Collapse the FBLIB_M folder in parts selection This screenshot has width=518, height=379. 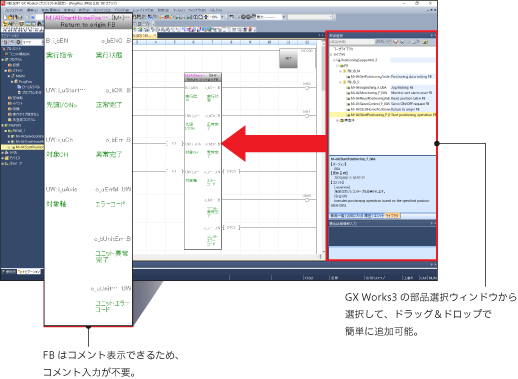pyautogui.click(x=340, y=71)
